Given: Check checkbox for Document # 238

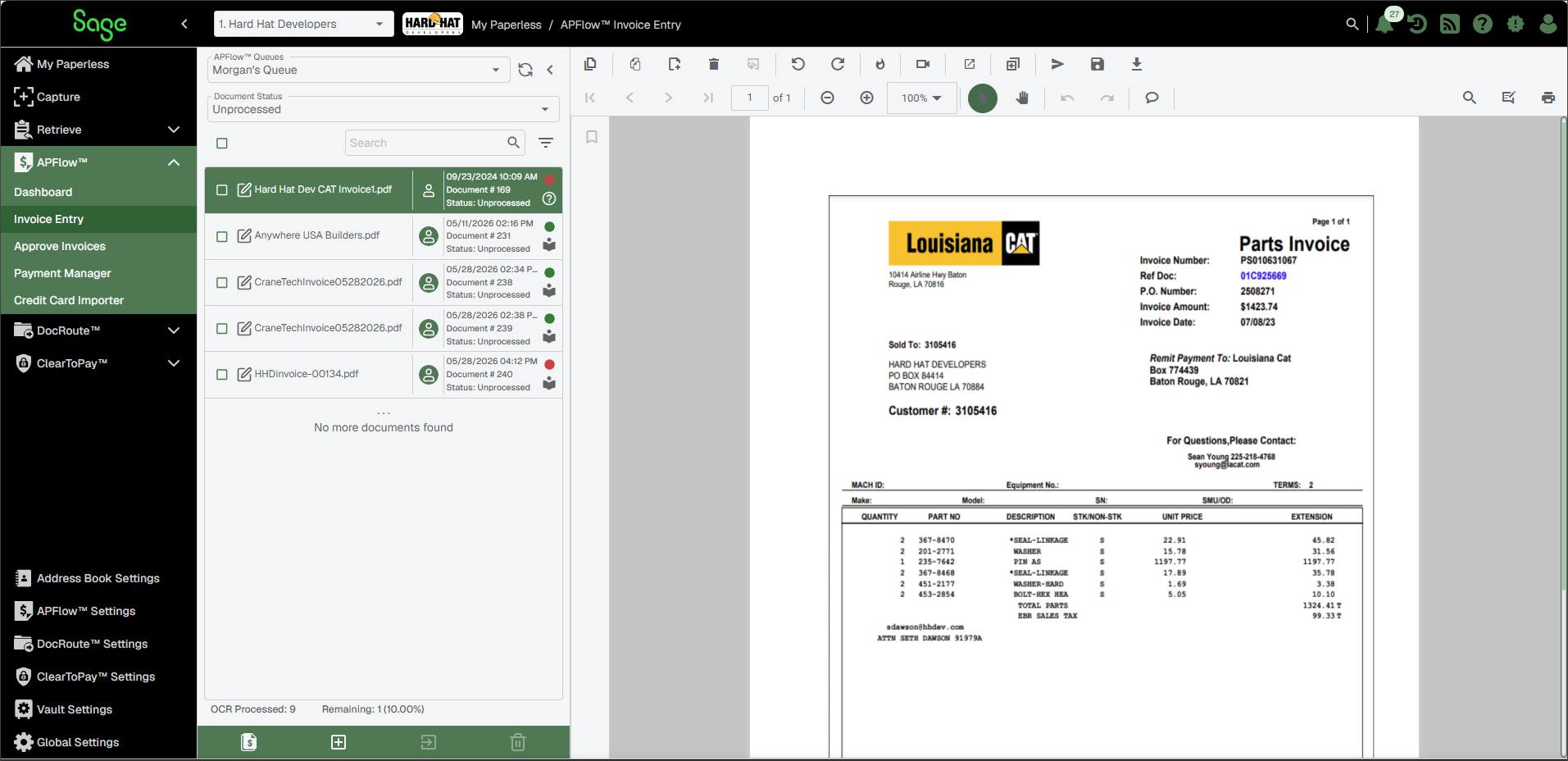Looking at the screenshot, I should click(221, 282).
